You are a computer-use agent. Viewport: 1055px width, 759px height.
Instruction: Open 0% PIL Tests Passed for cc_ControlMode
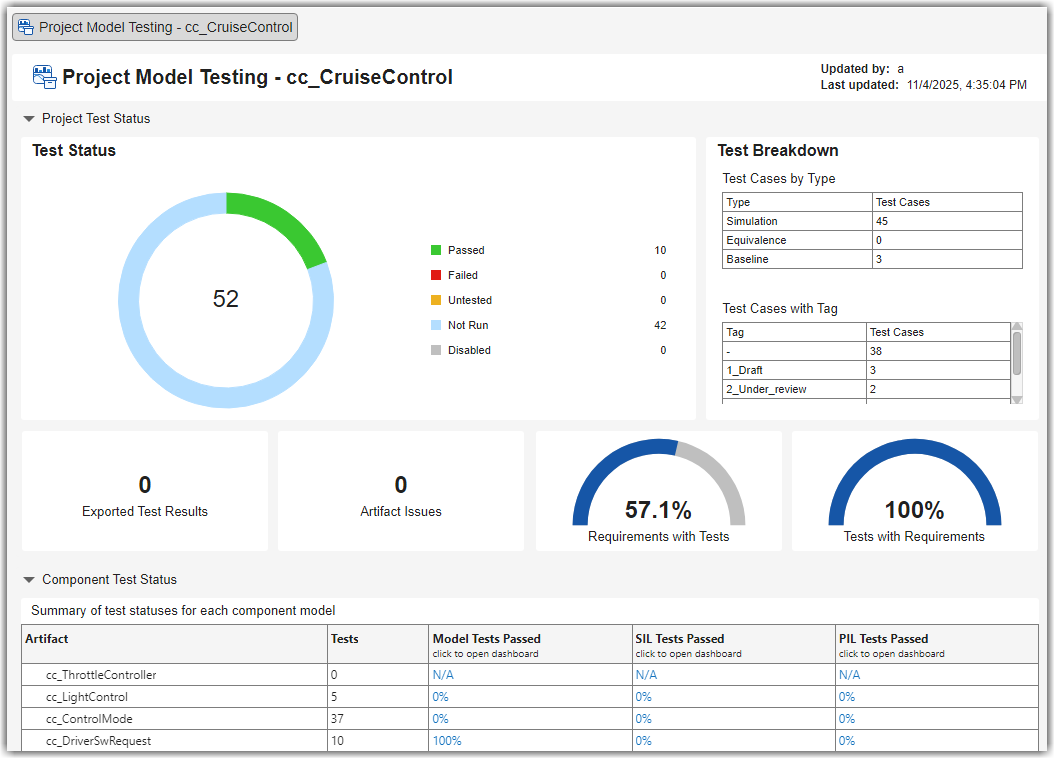[846, 718]
